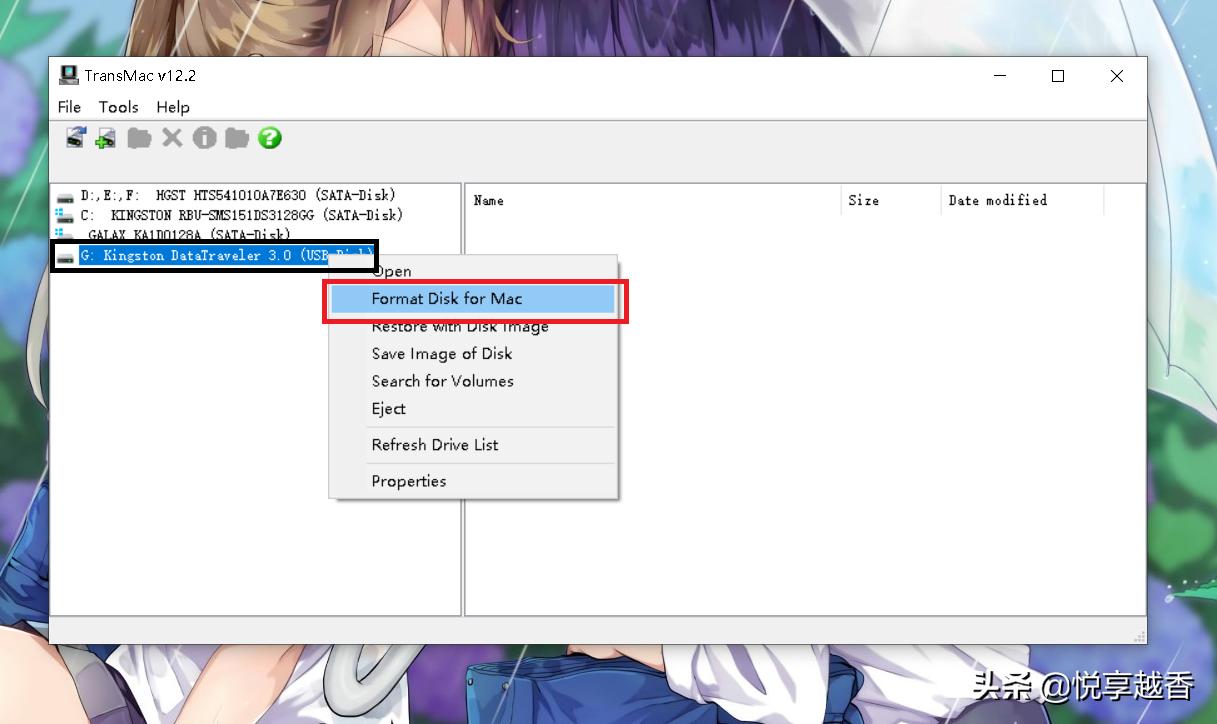Choose Format Disk for Mac
Image resolution: width=1217 pixels, height=724 pixels.
447,298
